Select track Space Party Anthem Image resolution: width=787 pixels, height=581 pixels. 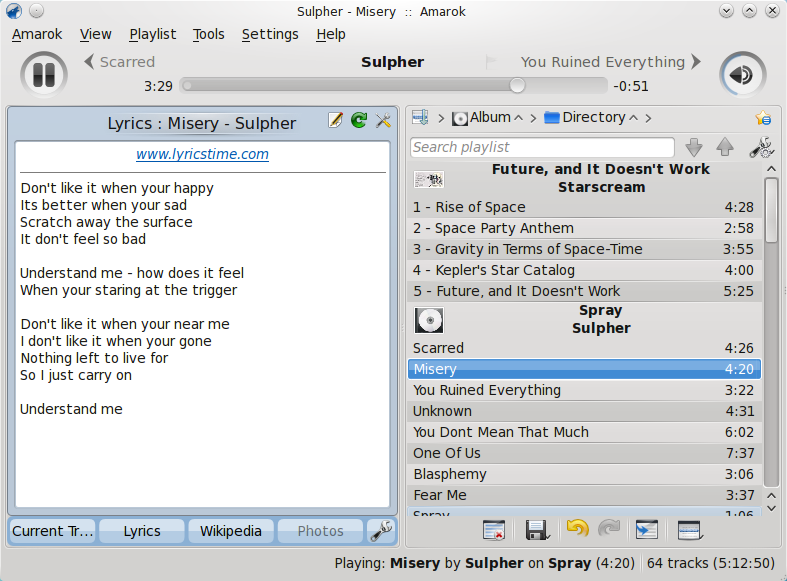(x=584, y=228)
